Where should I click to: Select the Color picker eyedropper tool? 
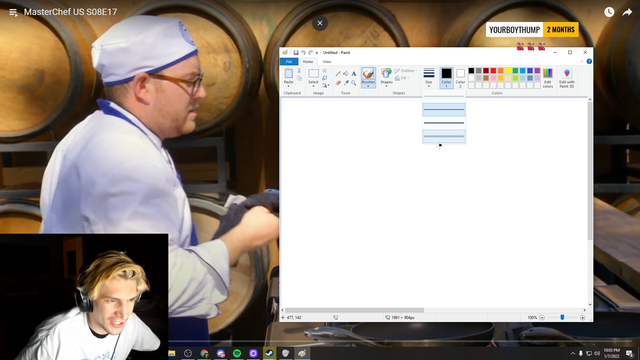click(346, 83)
